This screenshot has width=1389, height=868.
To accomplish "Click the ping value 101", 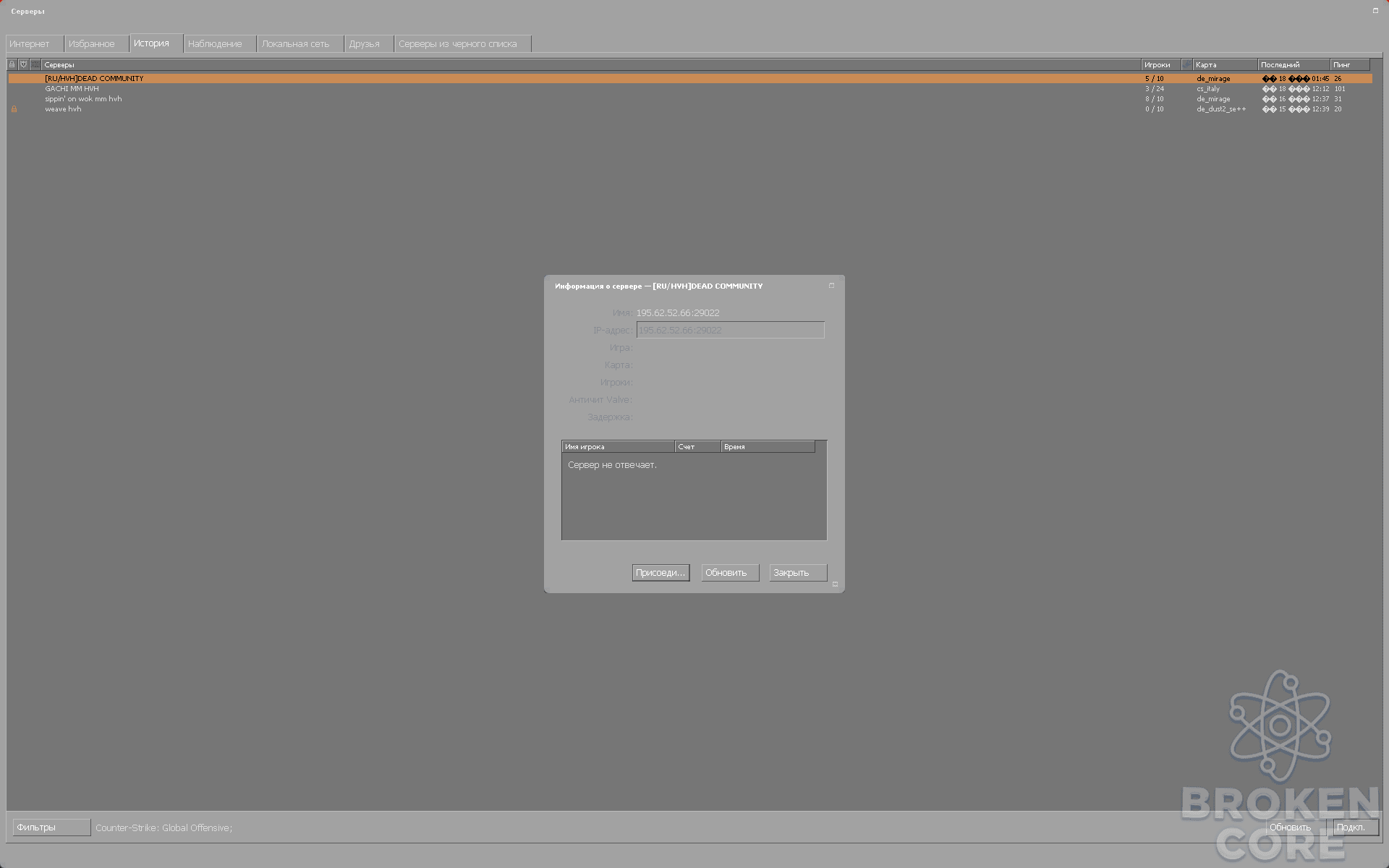I will [1340, 89].
